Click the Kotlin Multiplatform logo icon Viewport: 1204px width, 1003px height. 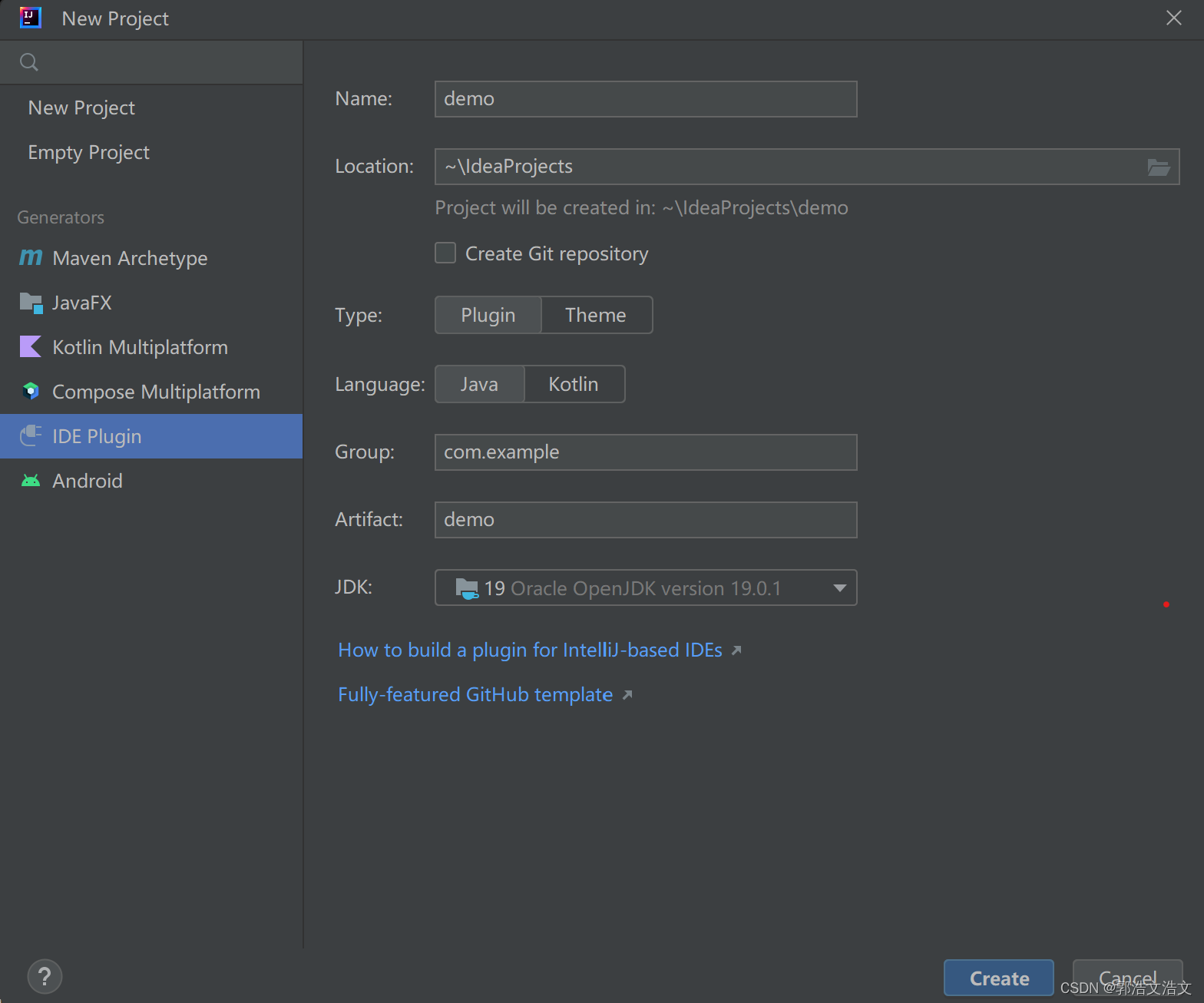pyautogui.click(x=31, y=347)
